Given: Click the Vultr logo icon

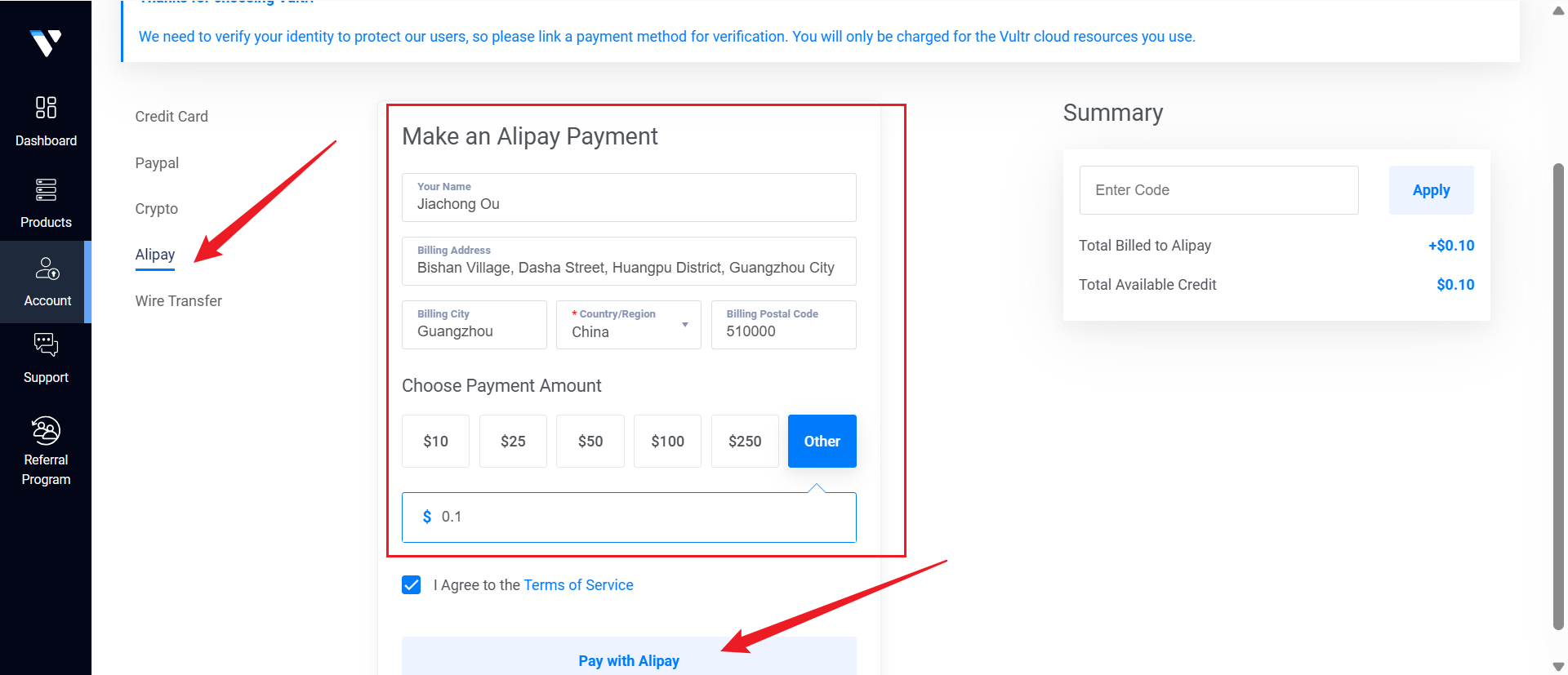Looking at the screenshot, I should [46, 42].
